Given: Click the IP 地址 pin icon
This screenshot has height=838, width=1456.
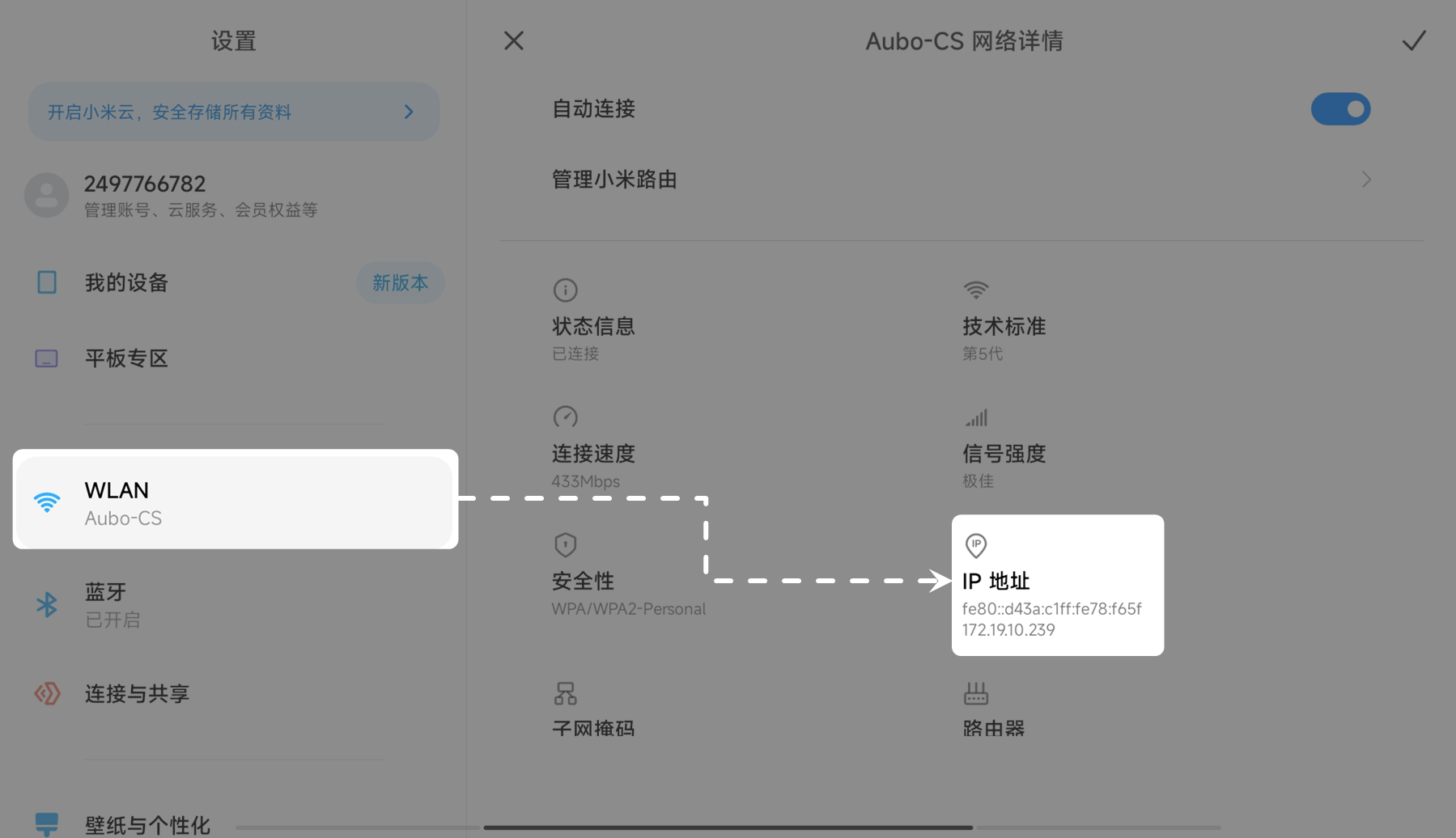Looking at the screenshot, I should [x=976, y=546].
